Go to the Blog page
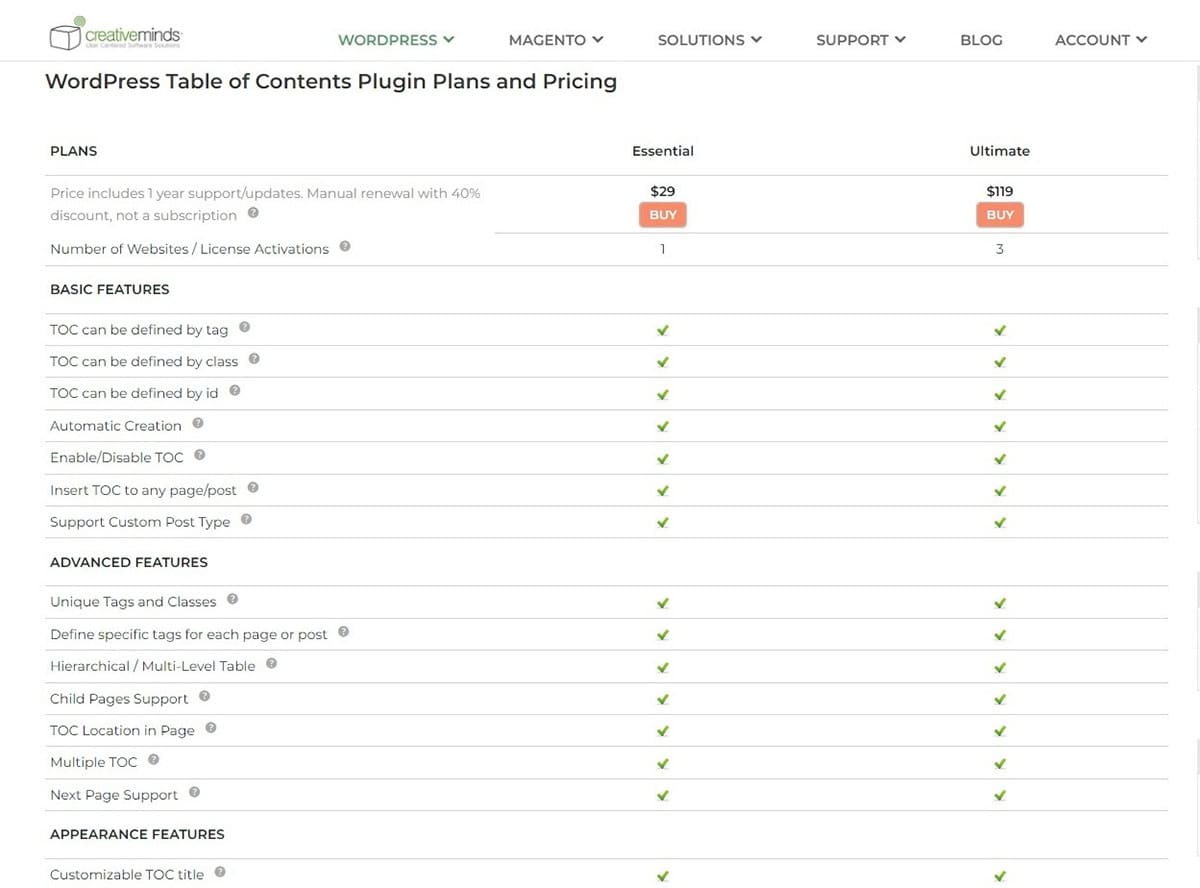 pyautogui.click(x=981, y=40)
